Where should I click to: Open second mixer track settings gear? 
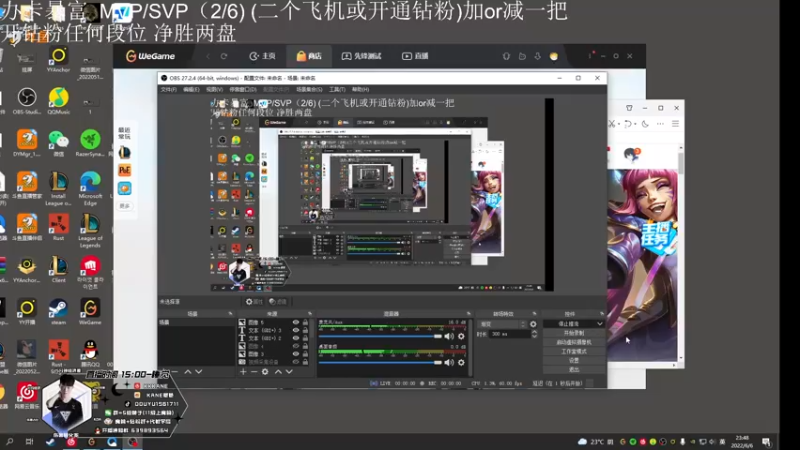point(461,362)
